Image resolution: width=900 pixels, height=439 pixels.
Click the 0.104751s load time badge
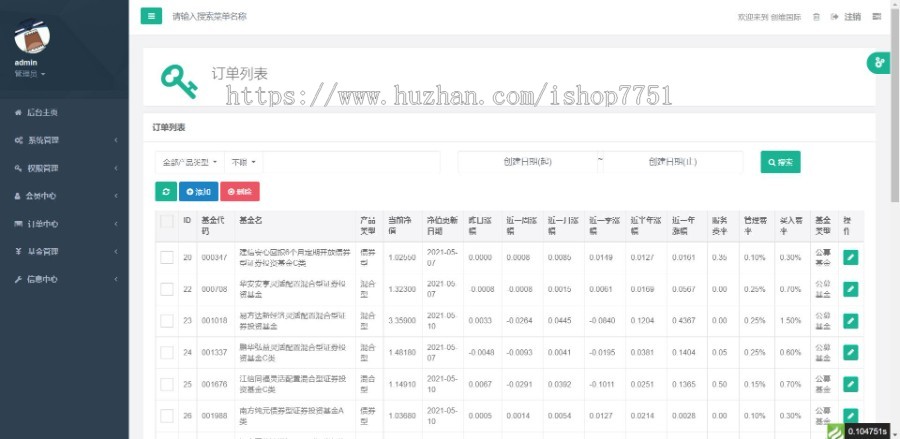point(866,432)
